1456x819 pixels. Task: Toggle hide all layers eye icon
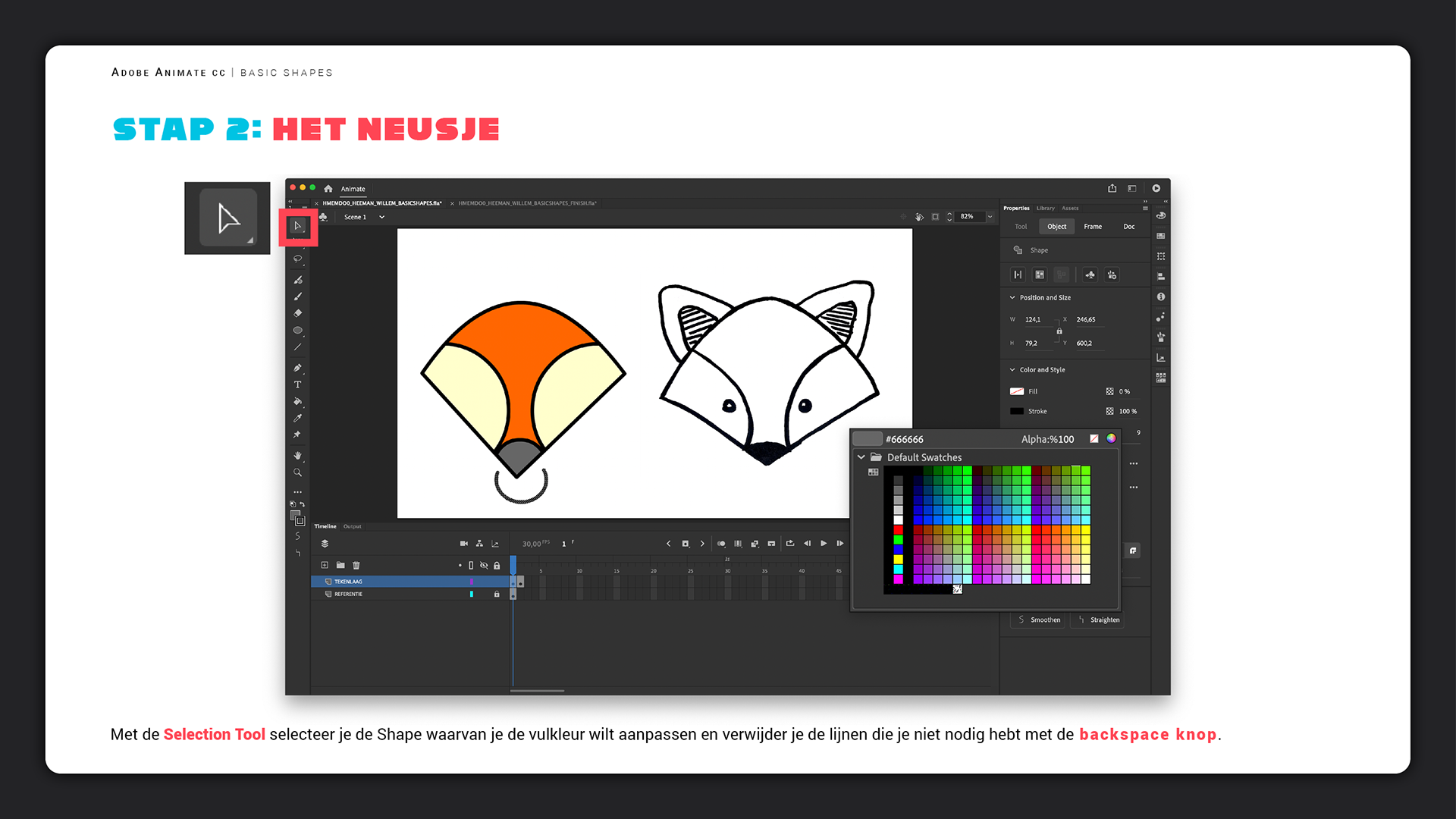pos(484,565)
